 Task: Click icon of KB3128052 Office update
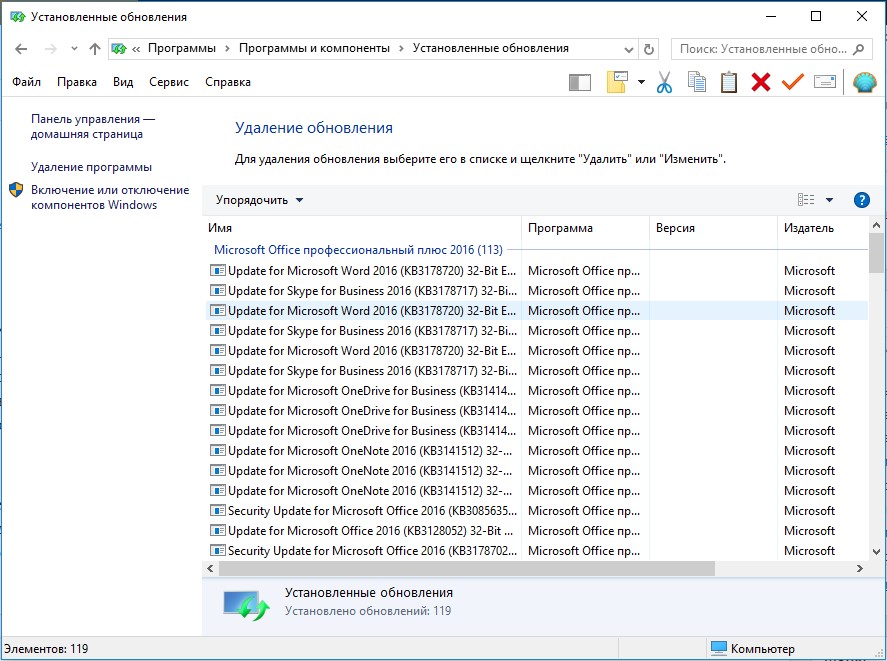click(217, 530)
